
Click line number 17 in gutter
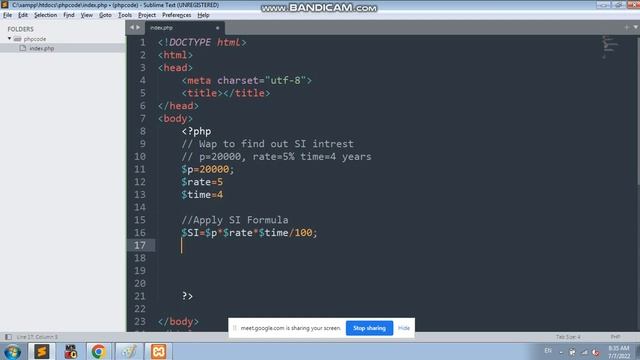(x=140, y=245)
